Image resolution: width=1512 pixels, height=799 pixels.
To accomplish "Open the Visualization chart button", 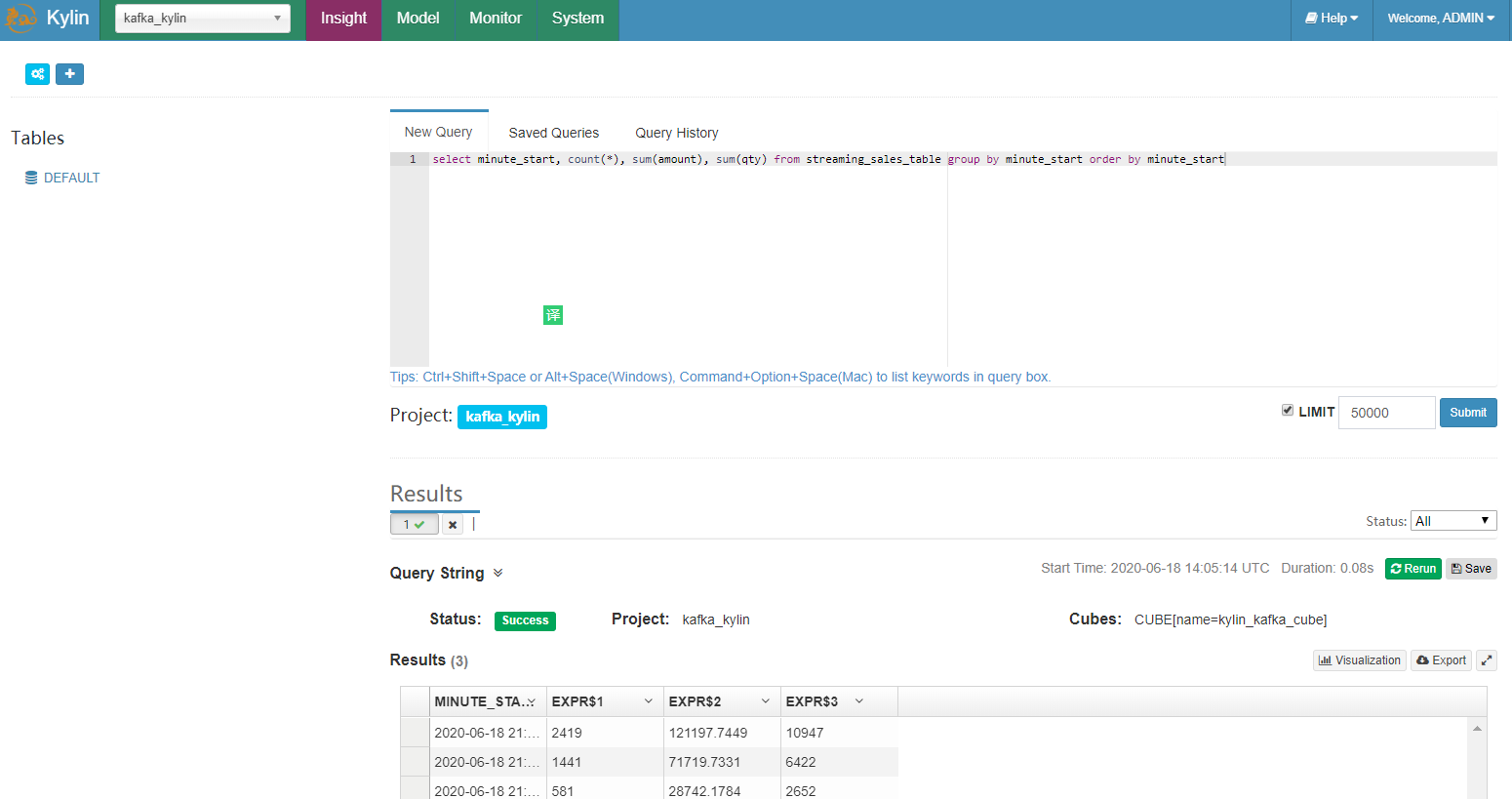I will [x=1360, y=660].
